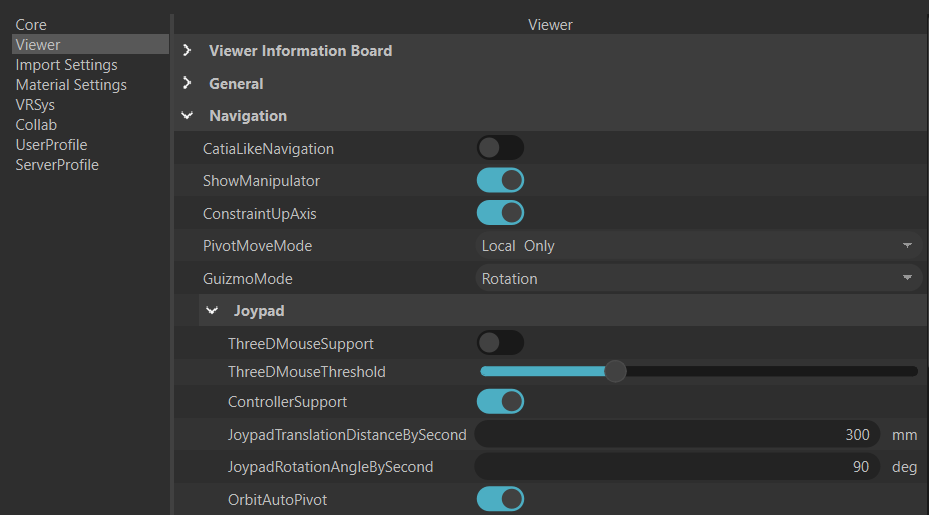The image size is (929, 515).
Task: Enable the CatiaLikeNavigation toggle
Action: point(500,148)
